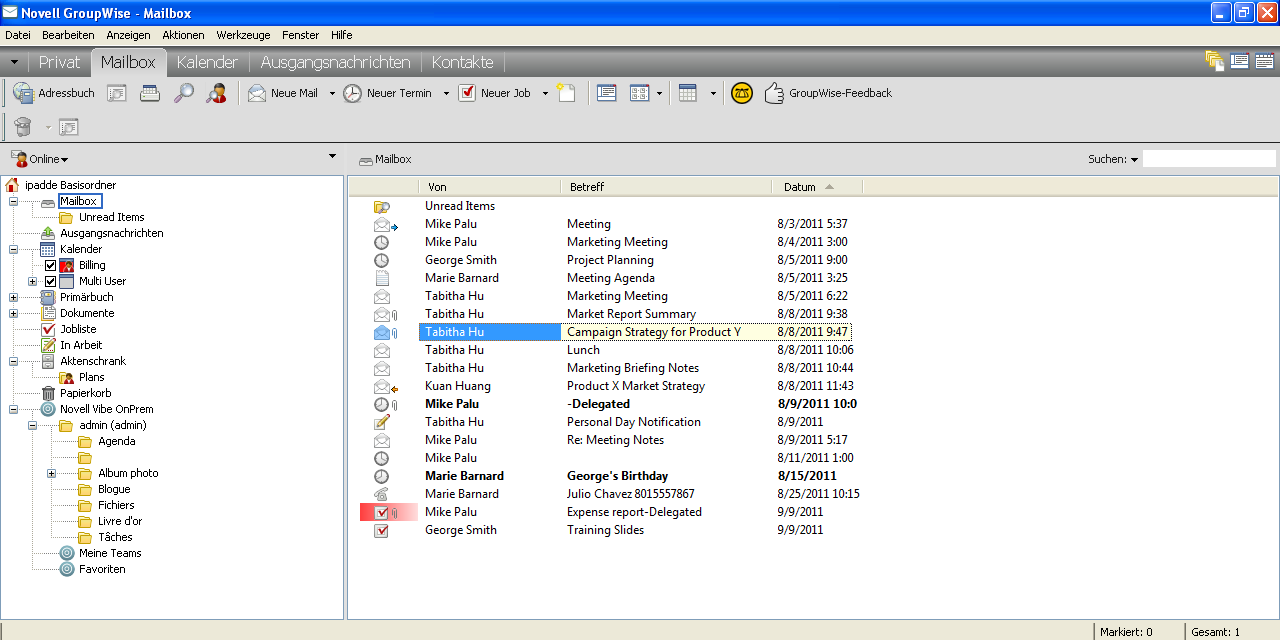Collapse the Novell Vibe OnPrem node
This screenshot has width=1280, height=640.
click(x=13, y=409)
